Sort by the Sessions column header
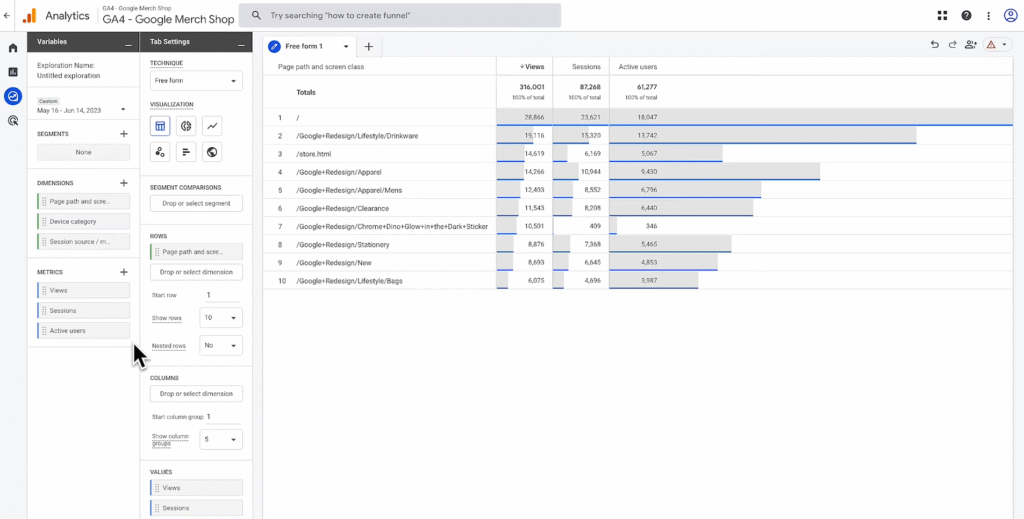 click(586, 67)
